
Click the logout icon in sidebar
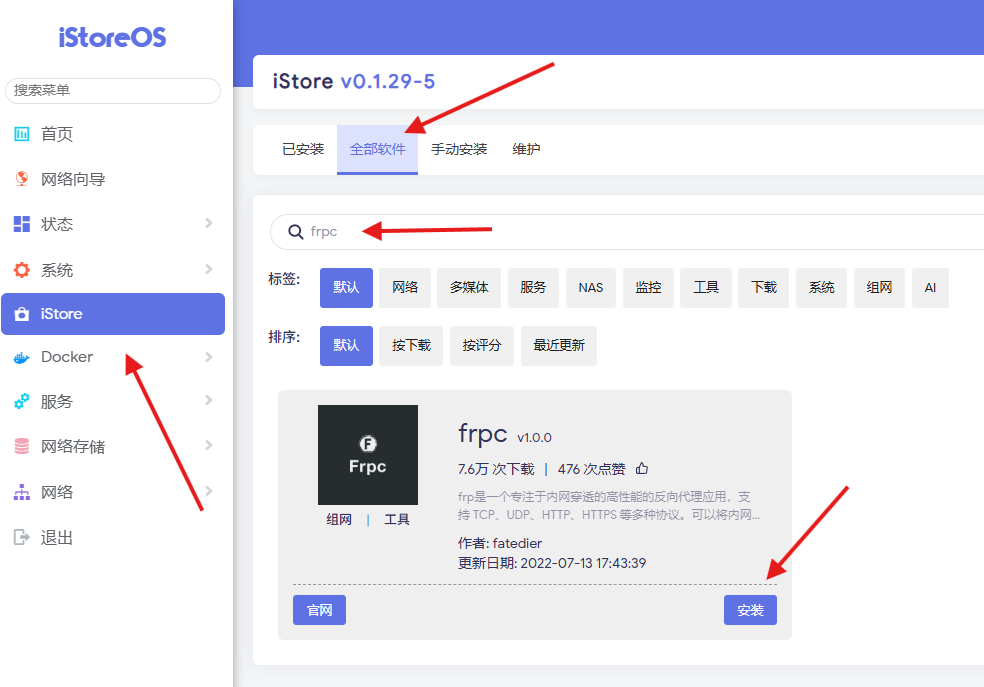pyautogui.click(x=22, y=537)
